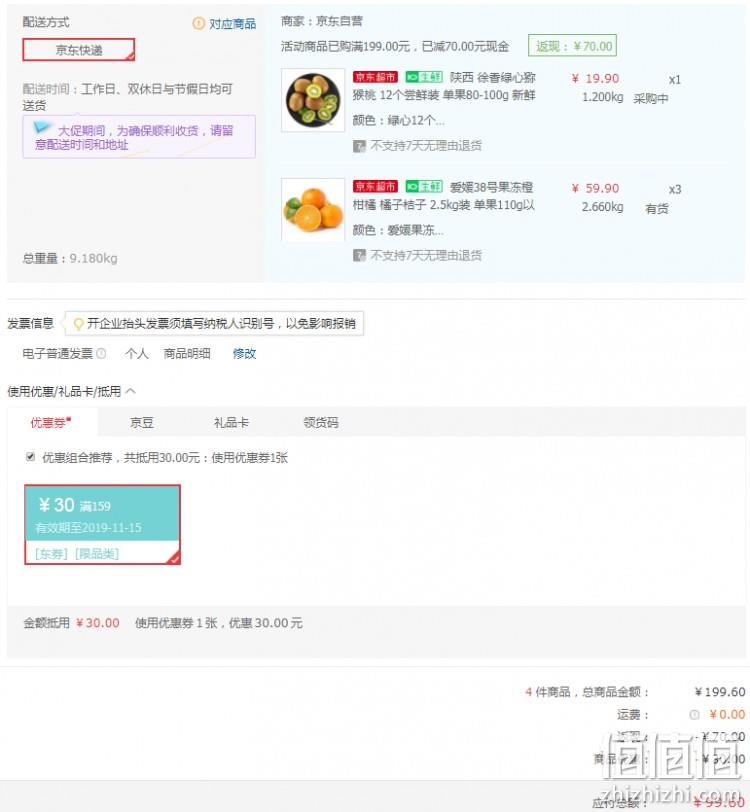Click the info icon next to 运费
Screen dimensions: 750x812
click(x=694, y=715)
